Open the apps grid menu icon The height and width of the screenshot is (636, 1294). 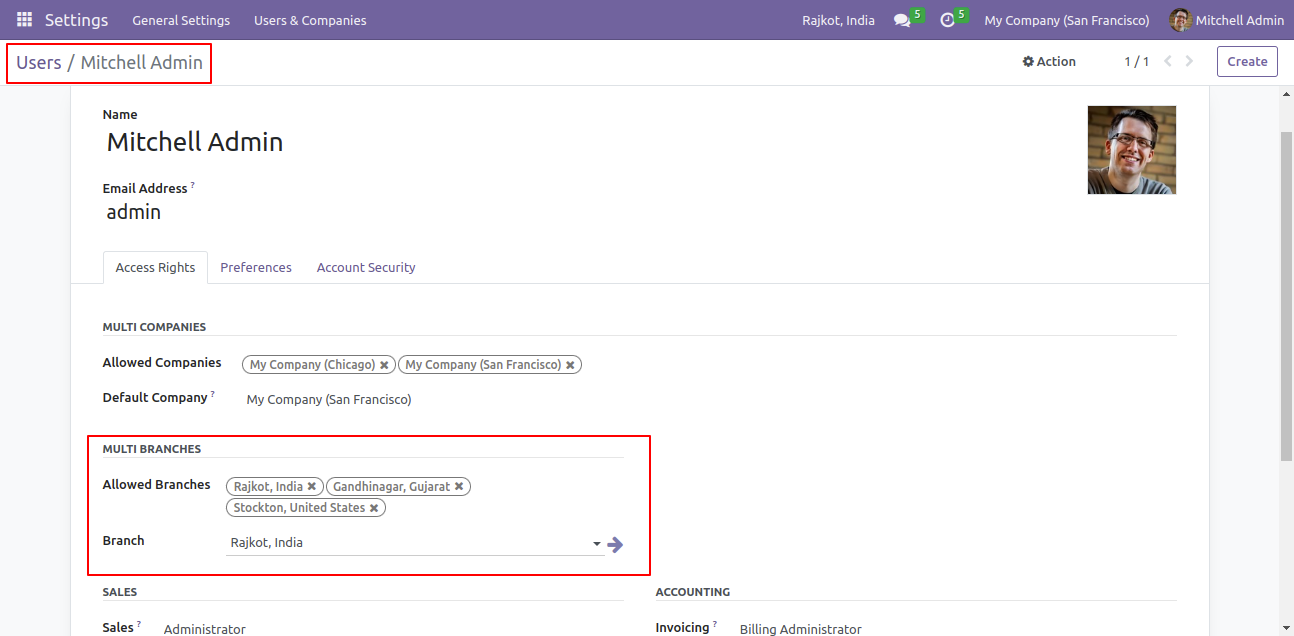tap(24, 20)
